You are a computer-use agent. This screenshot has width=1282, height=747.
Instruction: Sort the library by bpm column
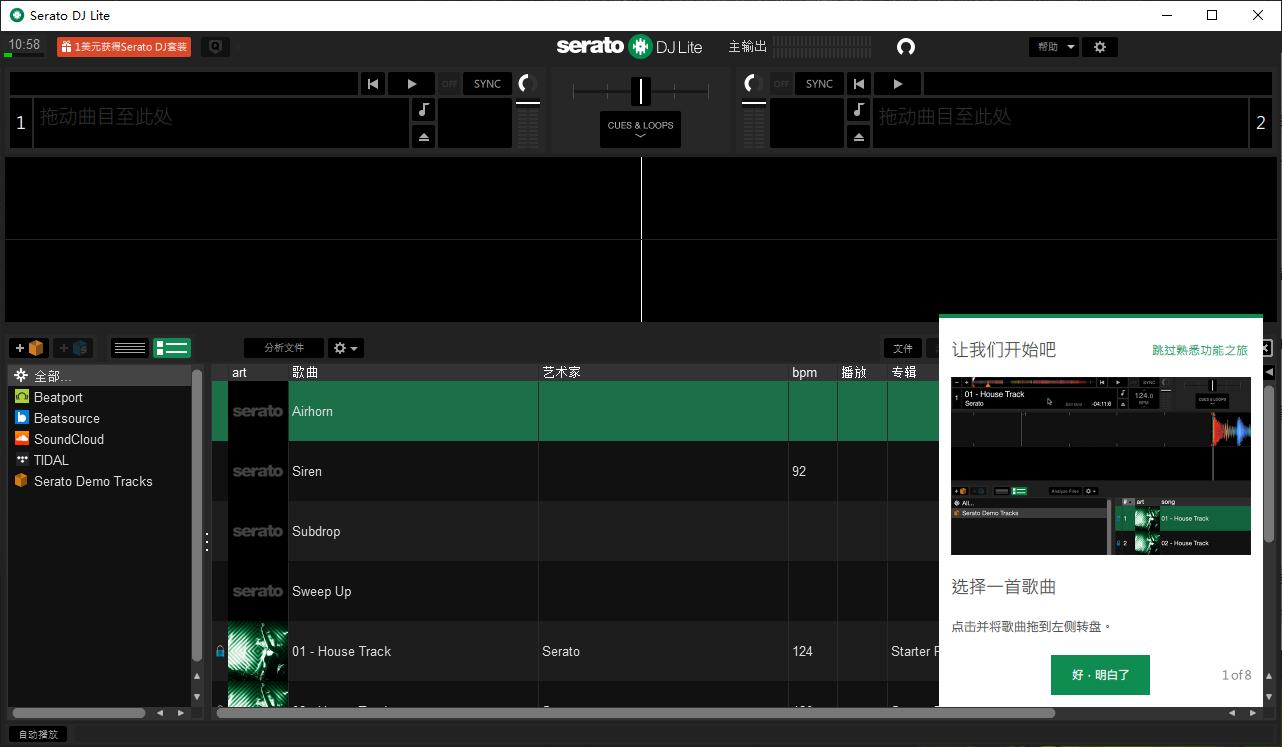[x=805, y=372]
